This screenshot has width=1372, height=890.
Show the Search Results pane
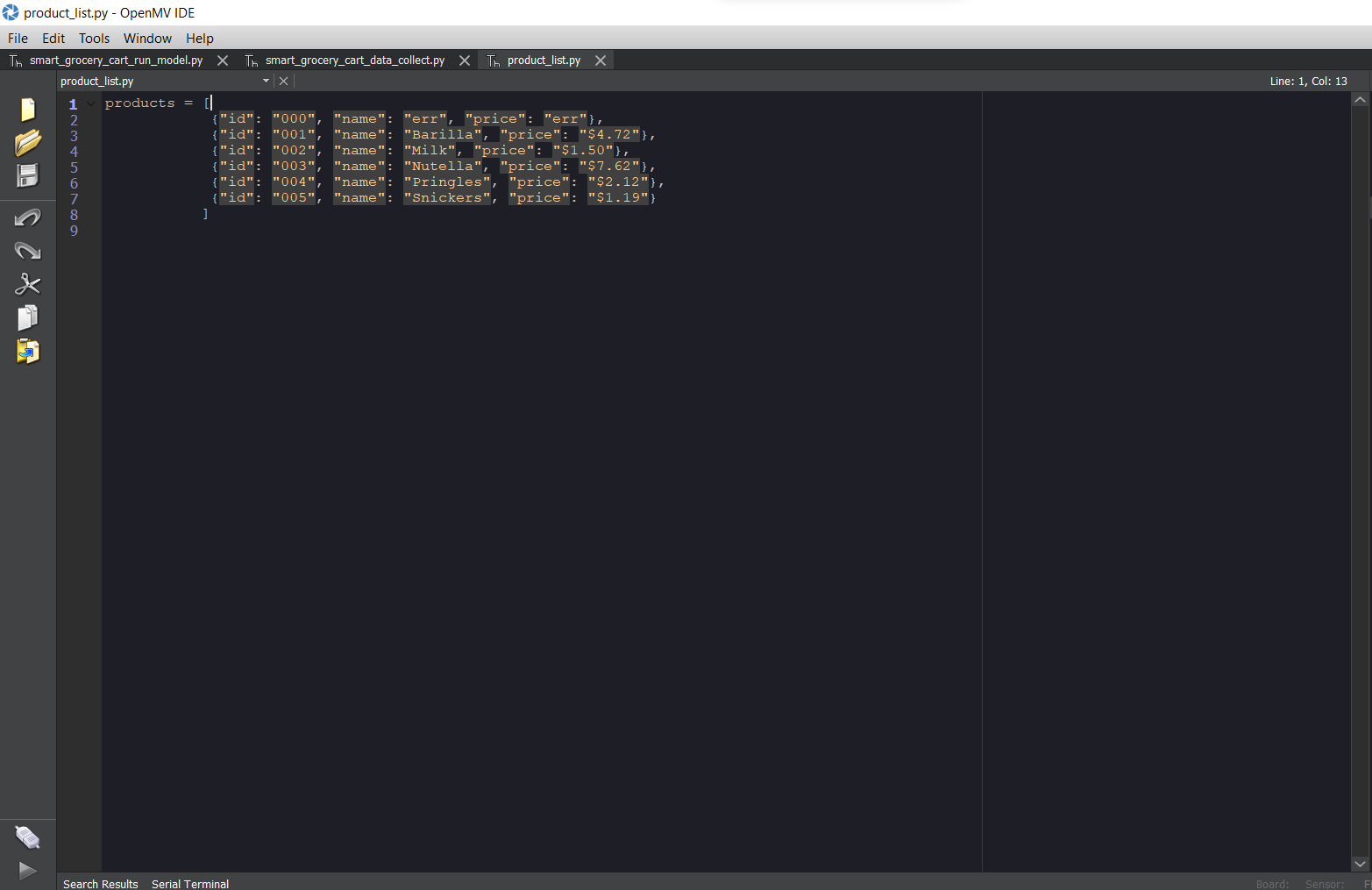click(x=100, y=883)
